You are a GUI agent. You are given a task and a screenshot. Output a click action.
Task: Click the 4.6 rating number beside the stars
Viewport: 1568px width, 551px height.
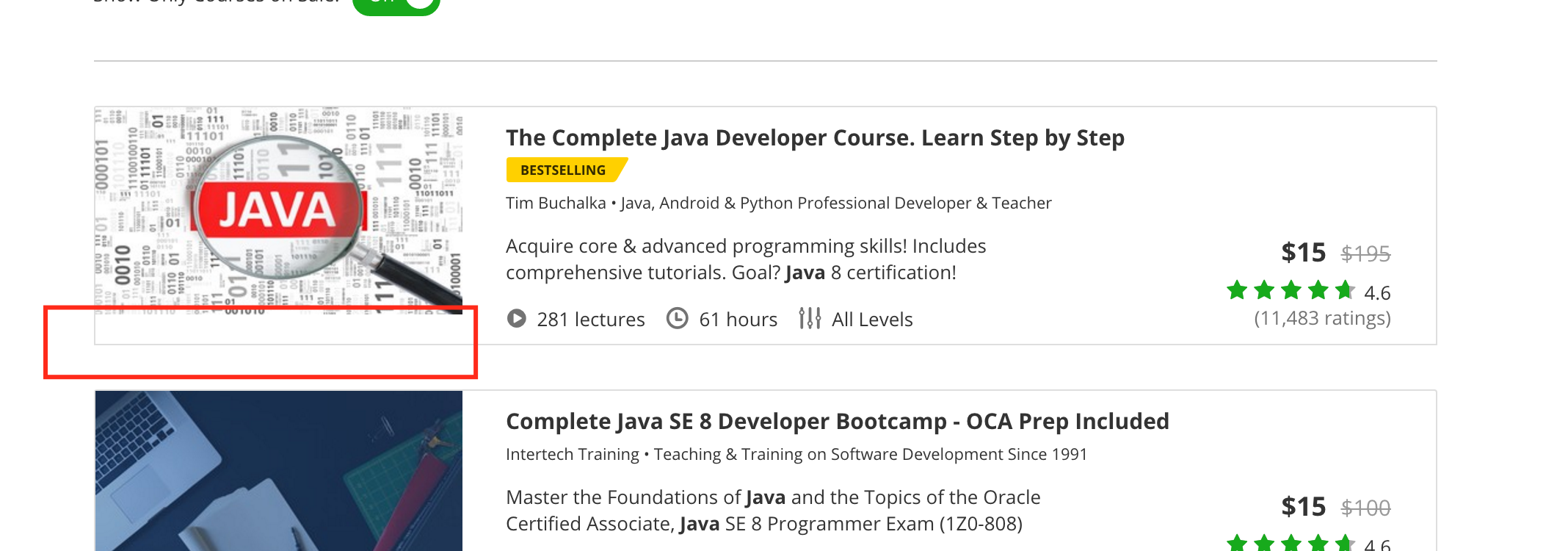[x=1377, y=293]
